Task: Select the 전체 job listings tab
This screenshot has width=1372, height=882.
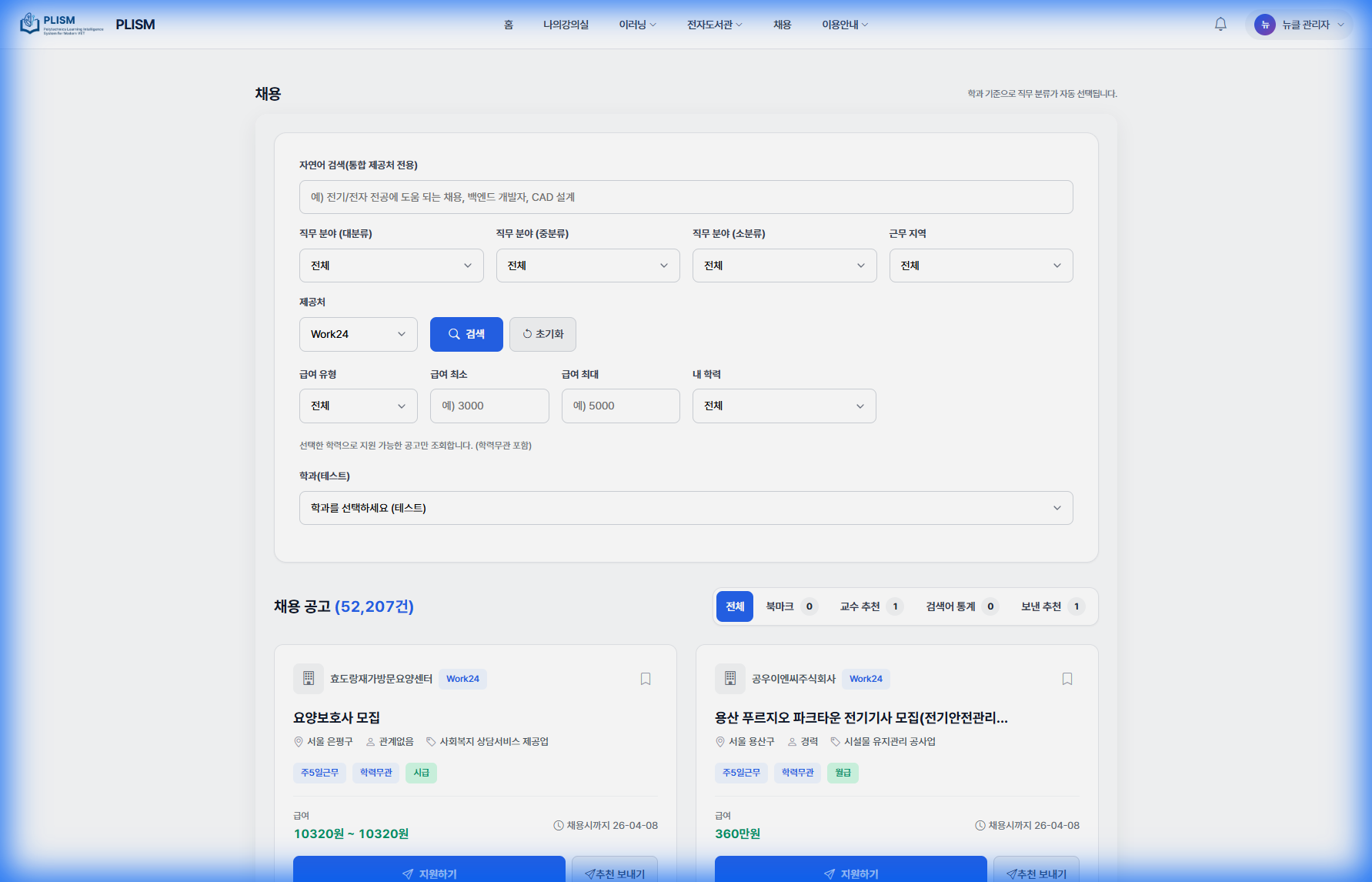Action: click(735, 606)
